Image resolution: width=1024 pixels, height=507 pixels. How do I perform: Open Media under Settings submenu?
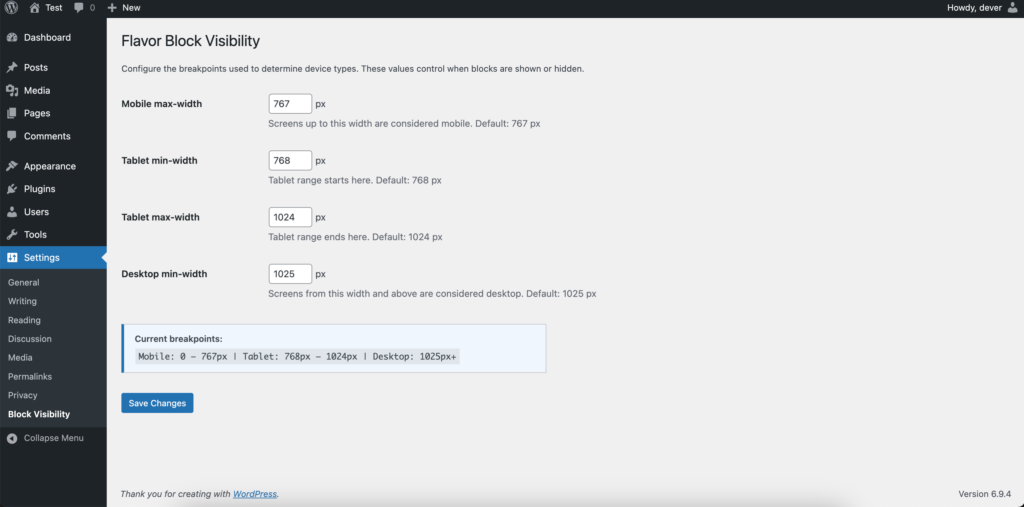coord(20,357)
